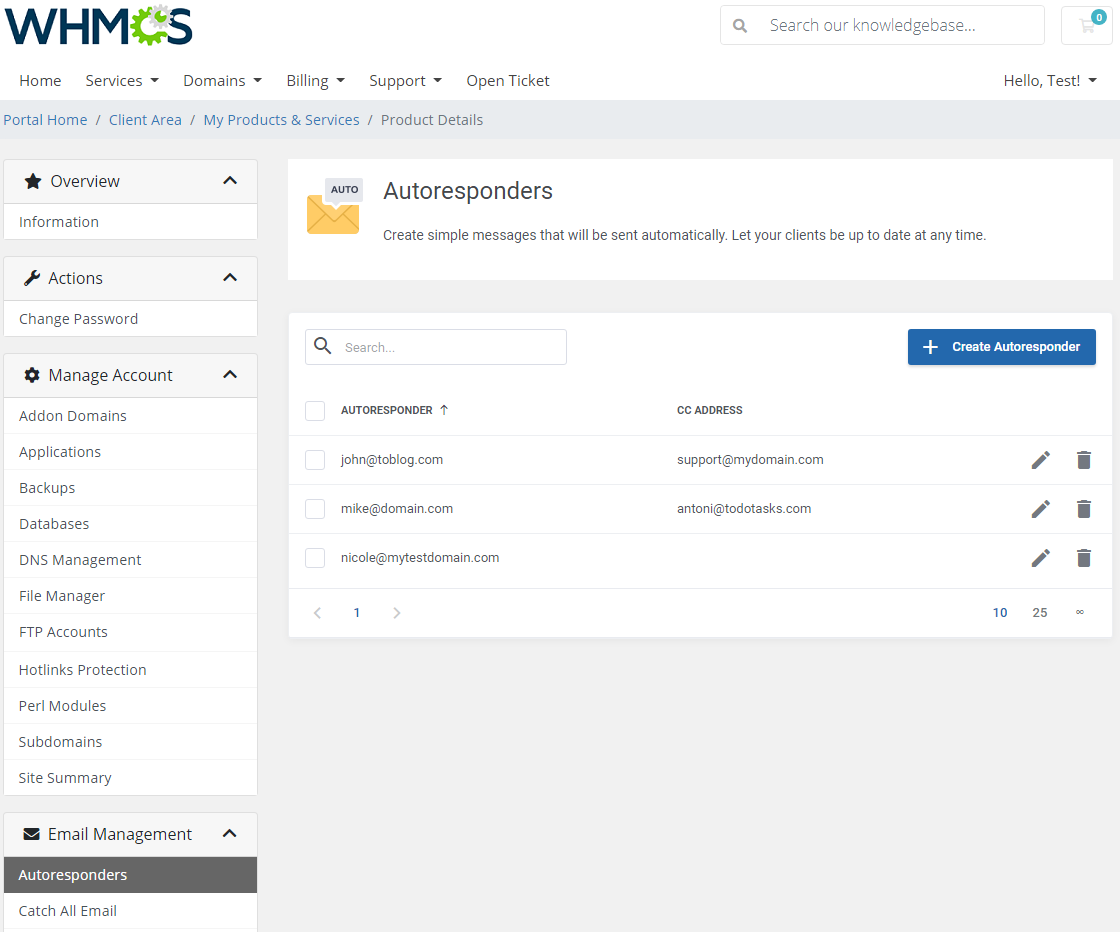The image size is (1120, 932).
Task: Open Databases in sidebar
Action: click(131, 523)
